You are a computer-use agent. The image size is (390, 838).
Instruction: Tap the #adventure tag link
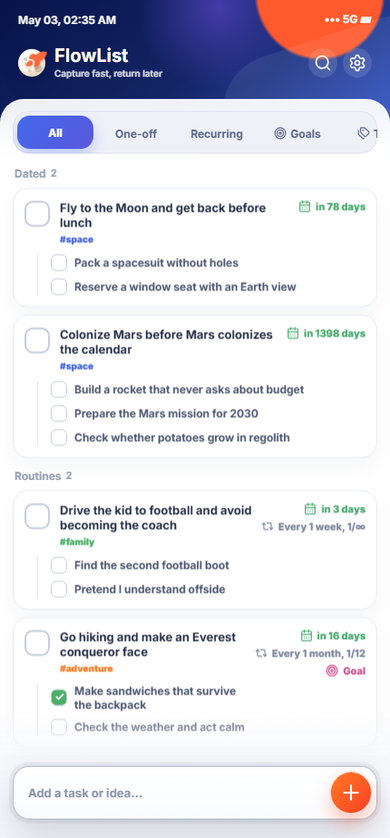coord(86,669)
